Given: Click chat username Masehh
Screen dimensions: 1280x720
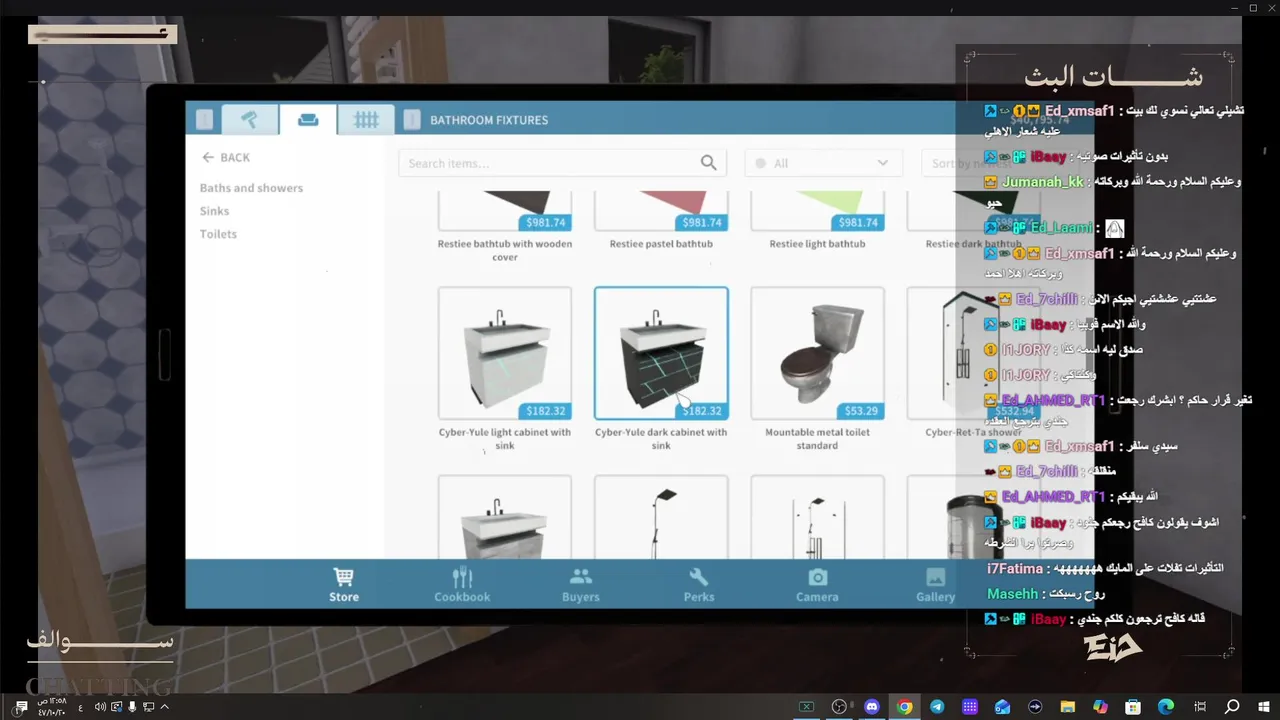Looking at the screenshot, I should coord(1012,594).
